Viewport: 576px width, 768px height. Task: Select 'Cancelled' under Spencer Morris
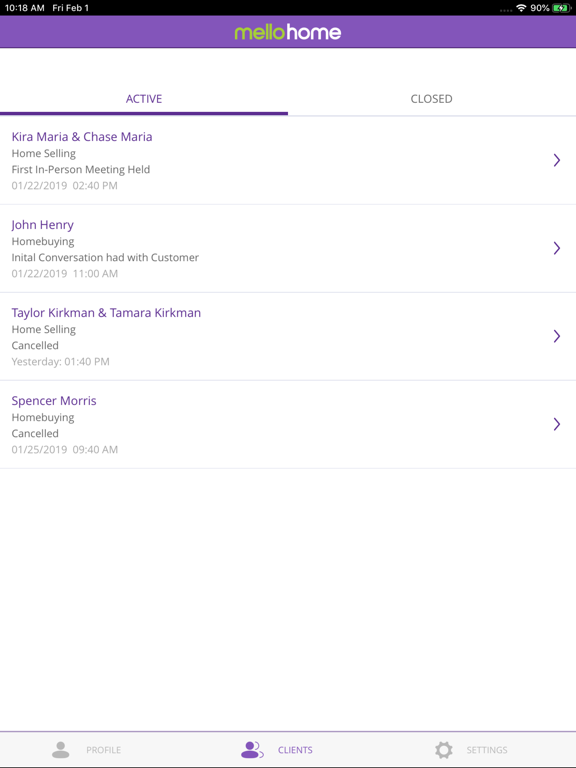tap(35, 433)
